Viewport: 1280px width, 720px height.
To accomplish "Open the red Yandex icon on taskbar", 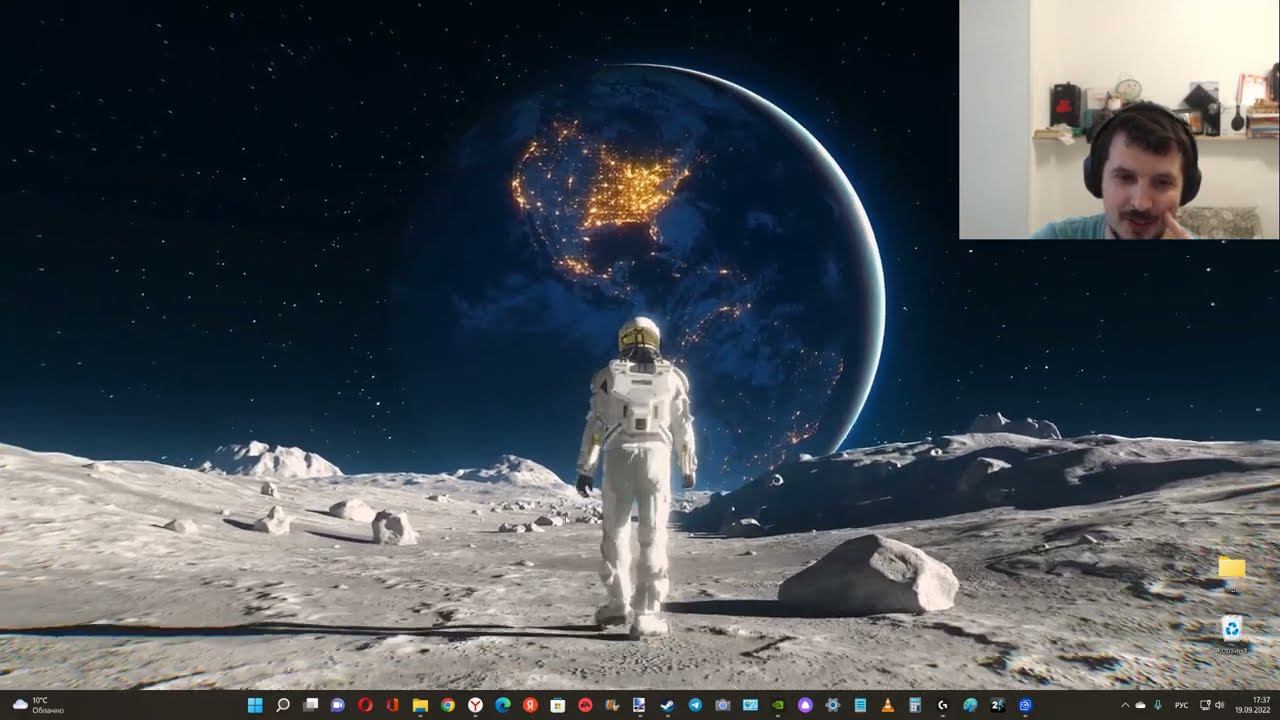I will [x=530, y=705].
